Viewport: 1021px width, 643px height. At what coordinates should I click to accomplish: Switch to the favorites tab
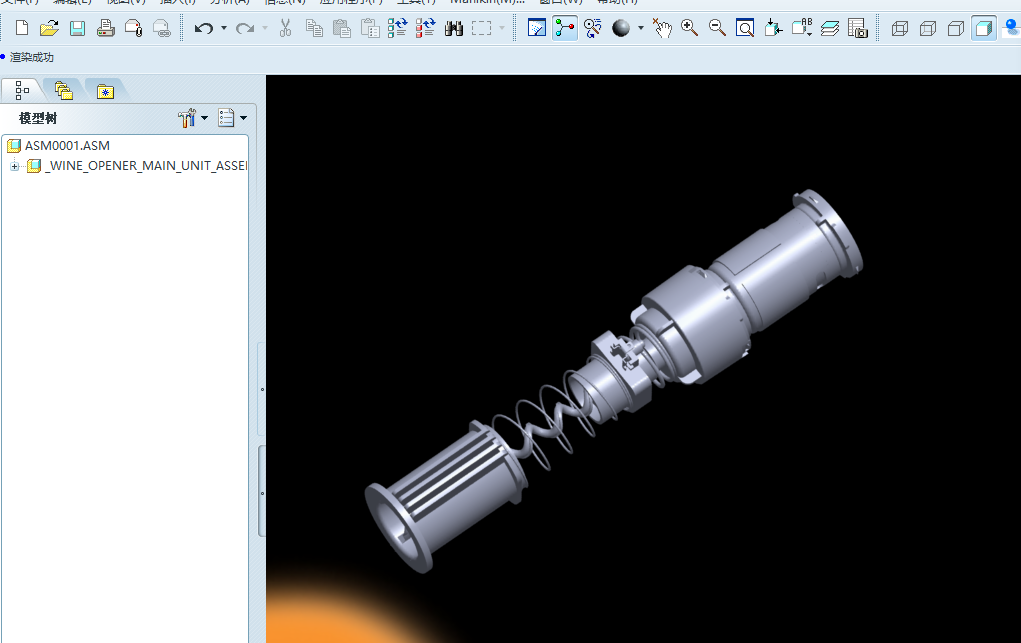[105, 91]
